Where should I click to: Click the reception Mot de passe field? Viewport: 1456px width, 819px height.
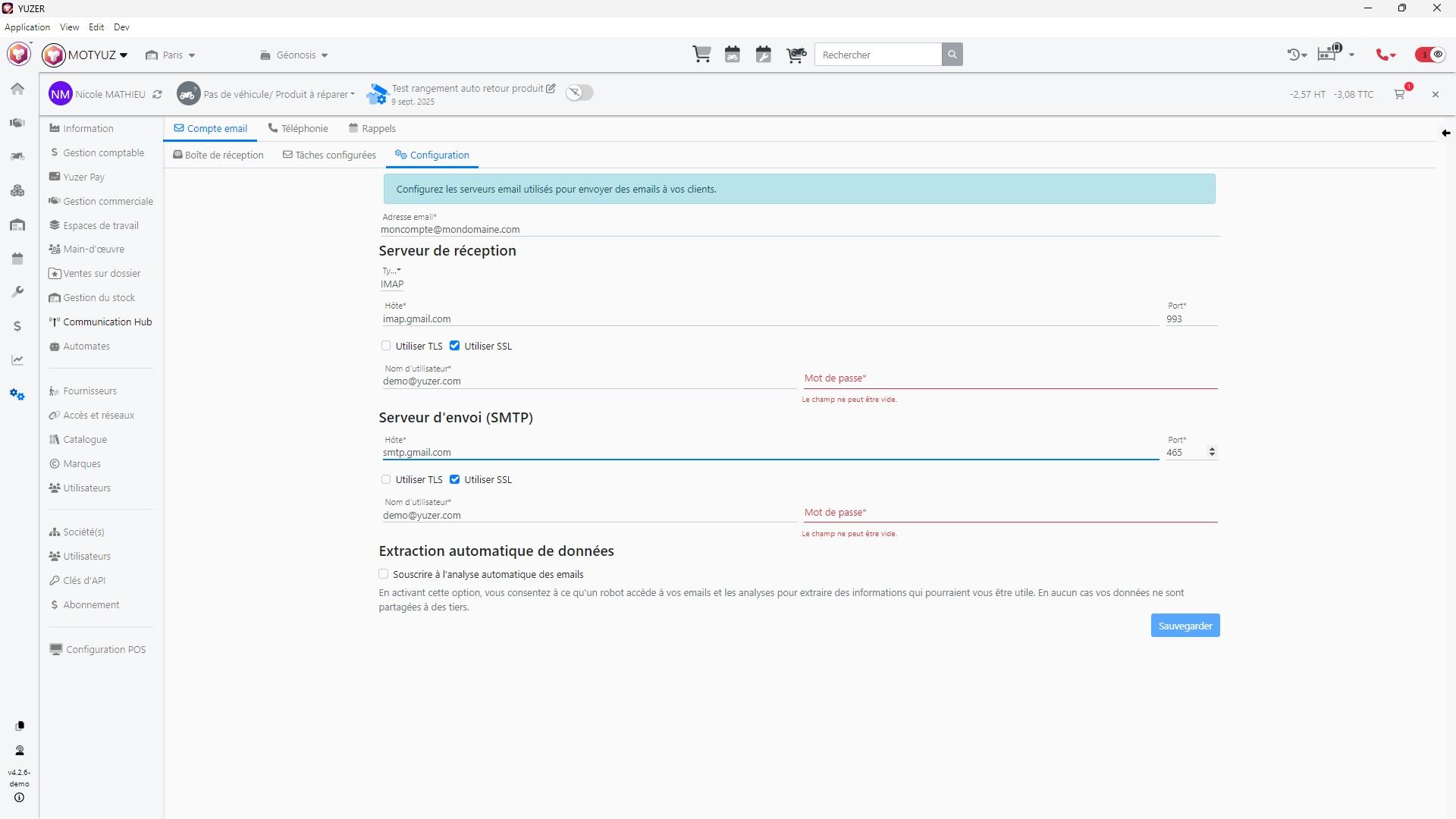tap(1010, 378)
